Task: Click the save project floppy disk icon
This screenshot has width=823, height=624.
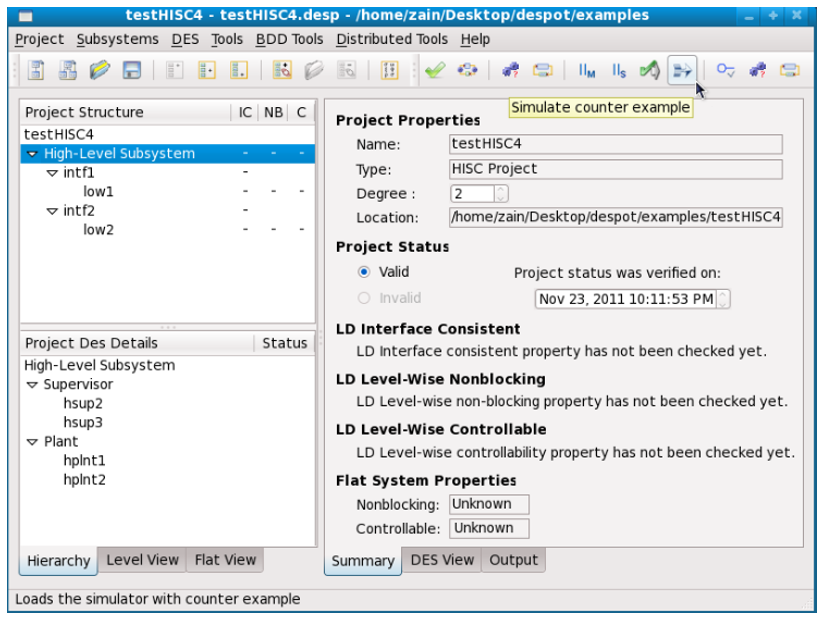Action: coord(131,70)
